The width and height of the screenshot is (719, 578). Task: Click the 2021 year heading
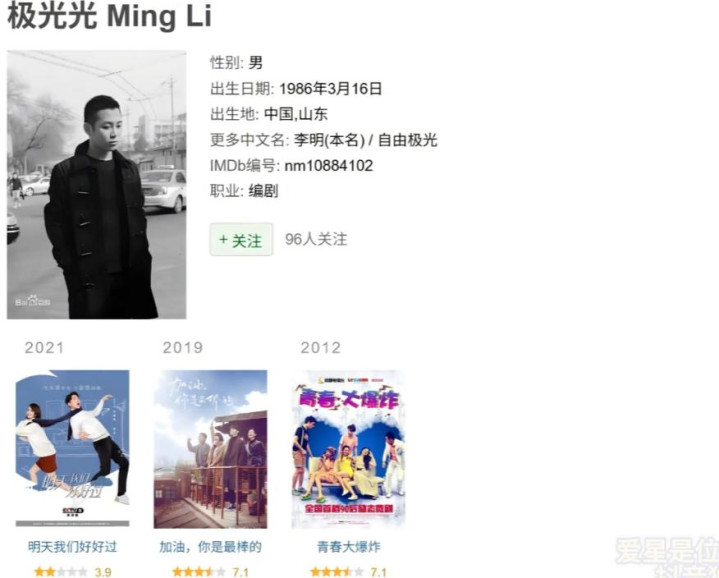tap(44, 347)
